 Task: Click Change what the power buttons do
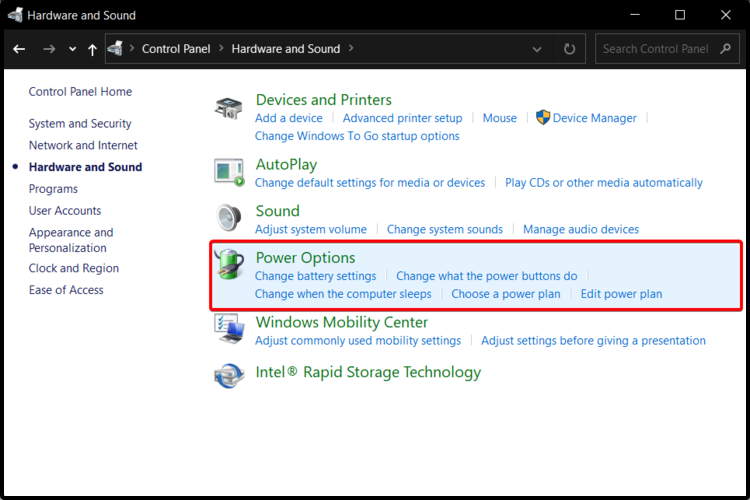pos(486,276)
